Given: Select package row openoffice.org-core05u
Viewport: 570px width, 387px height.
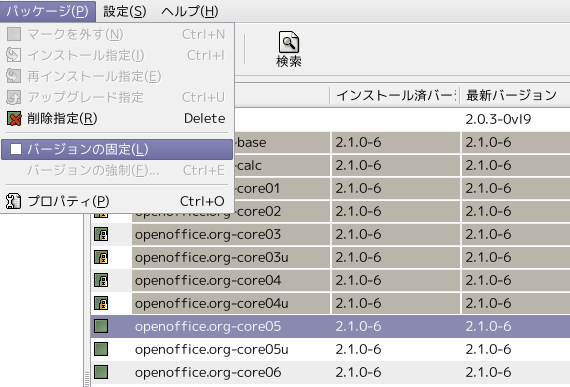Looking at the screenshot, I should (330, 349).
